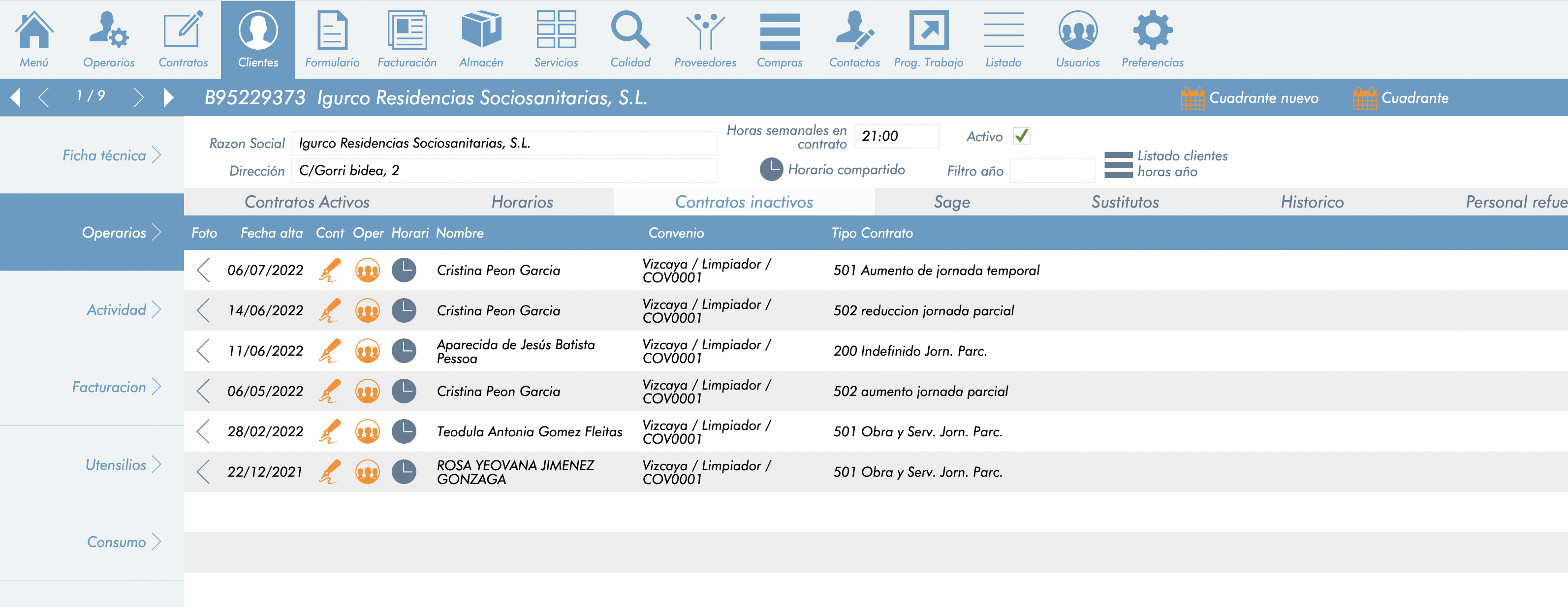
Task: Click clock icon for Teodula Antonia row
Action: (x=404, y=431)
